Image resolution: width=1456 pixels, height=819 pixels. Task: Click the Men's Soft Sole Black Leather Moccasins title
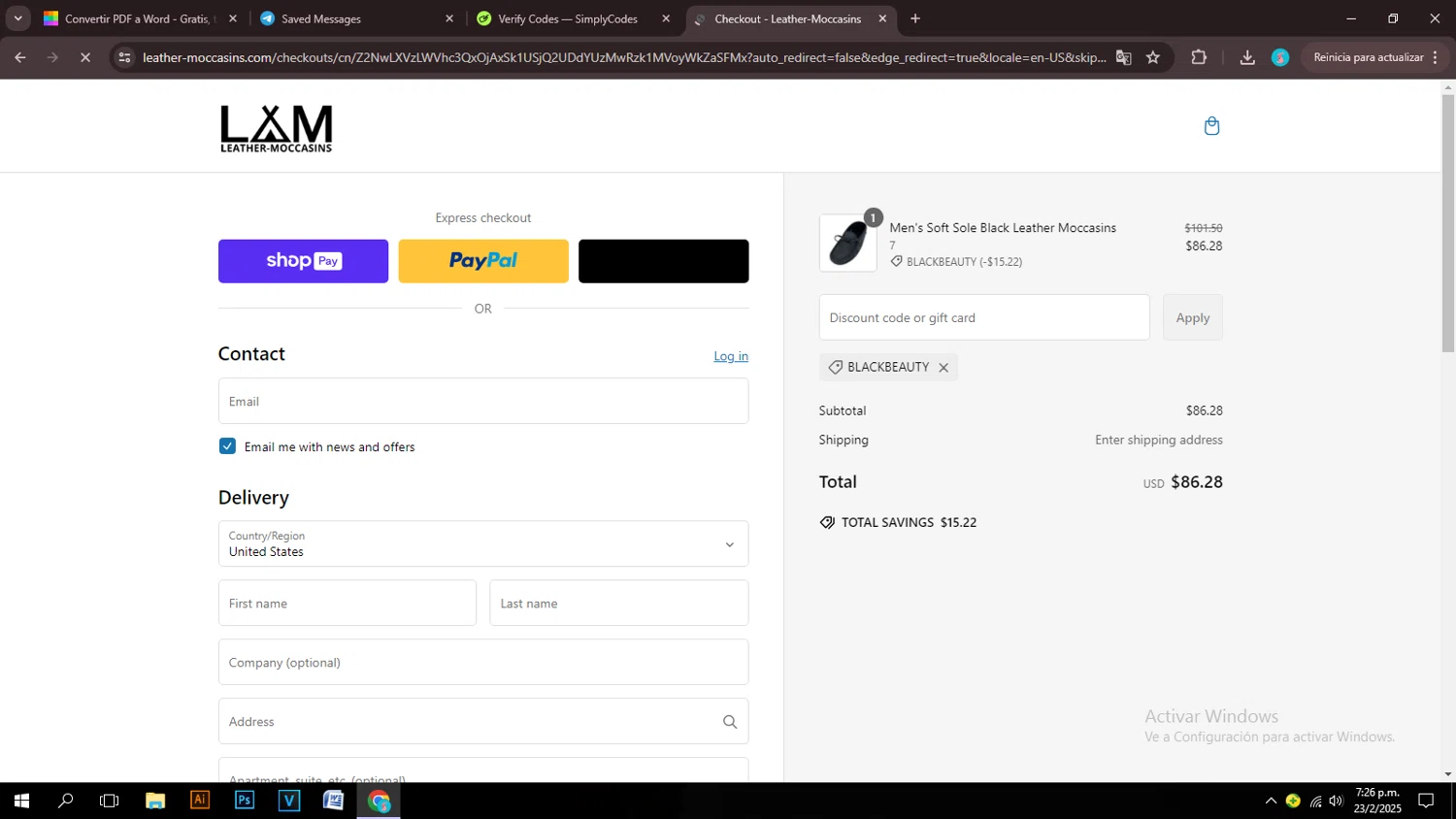coord(1003,228)
